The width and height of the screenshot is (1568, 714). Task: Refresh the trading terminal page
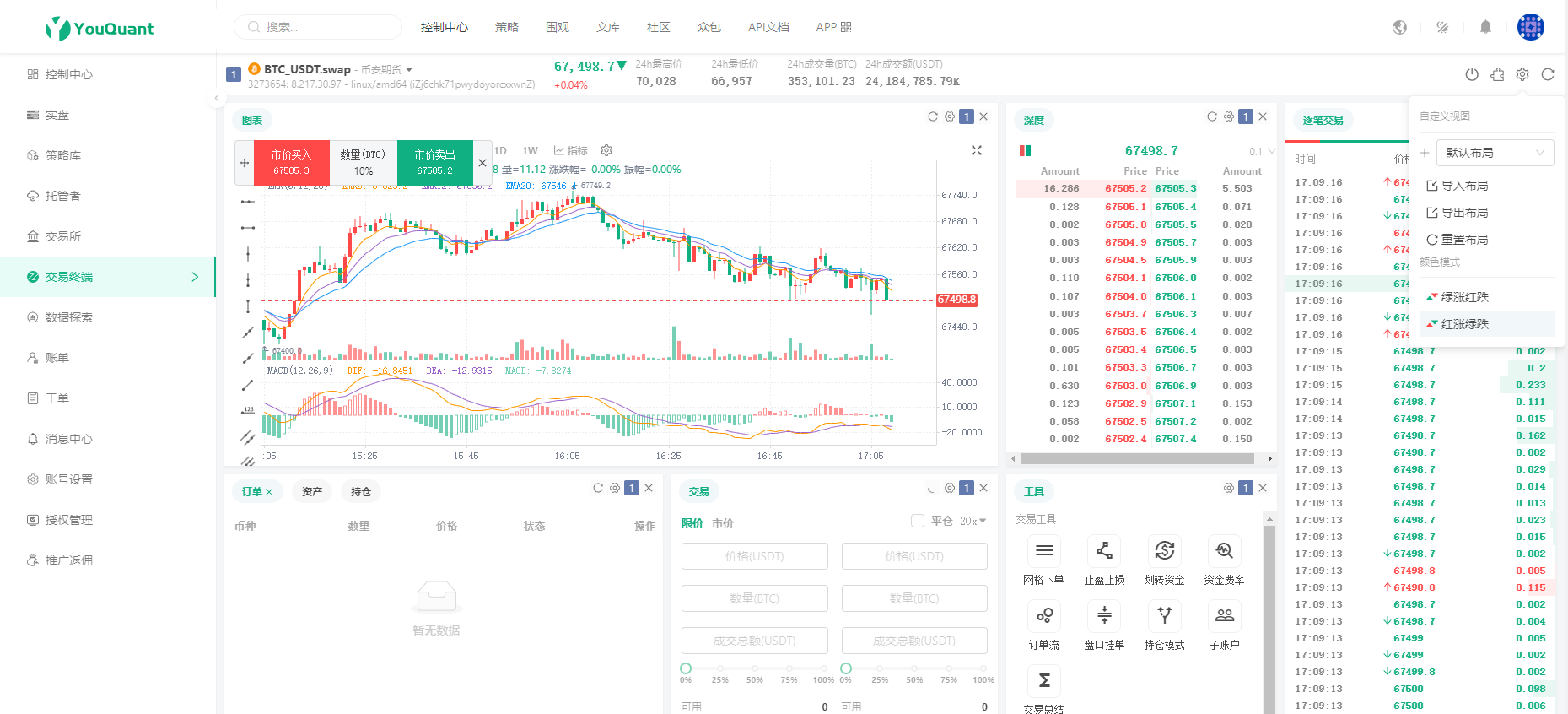click(x=1548, y=74)
